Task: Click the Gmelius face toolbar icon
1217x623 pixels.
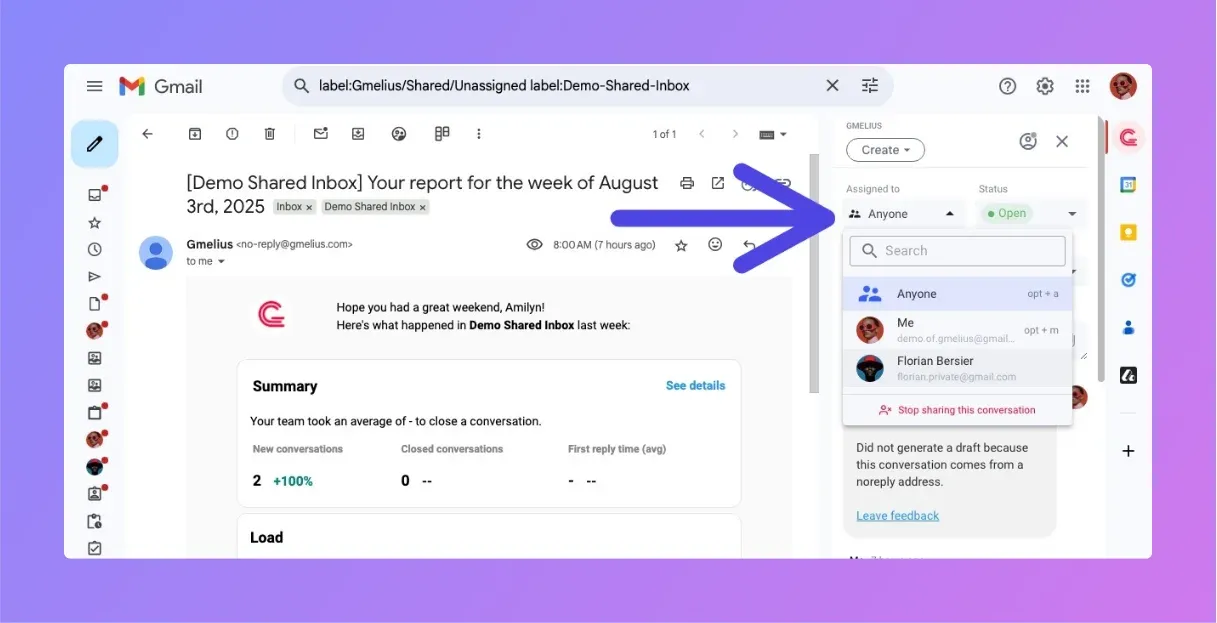Action: coord(399,134)
